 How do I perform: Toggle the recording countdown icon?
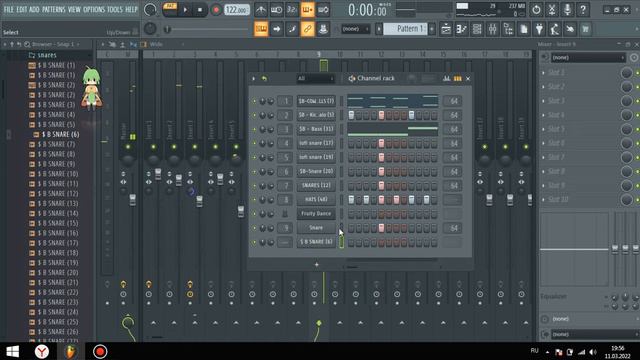point(292,10)
